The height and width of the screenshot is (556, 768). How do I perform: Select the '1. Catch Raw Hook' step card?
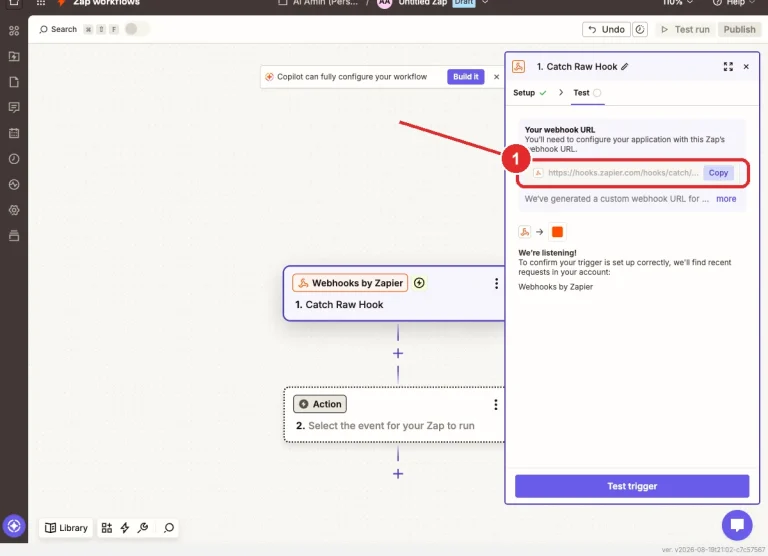click(394, 293)
